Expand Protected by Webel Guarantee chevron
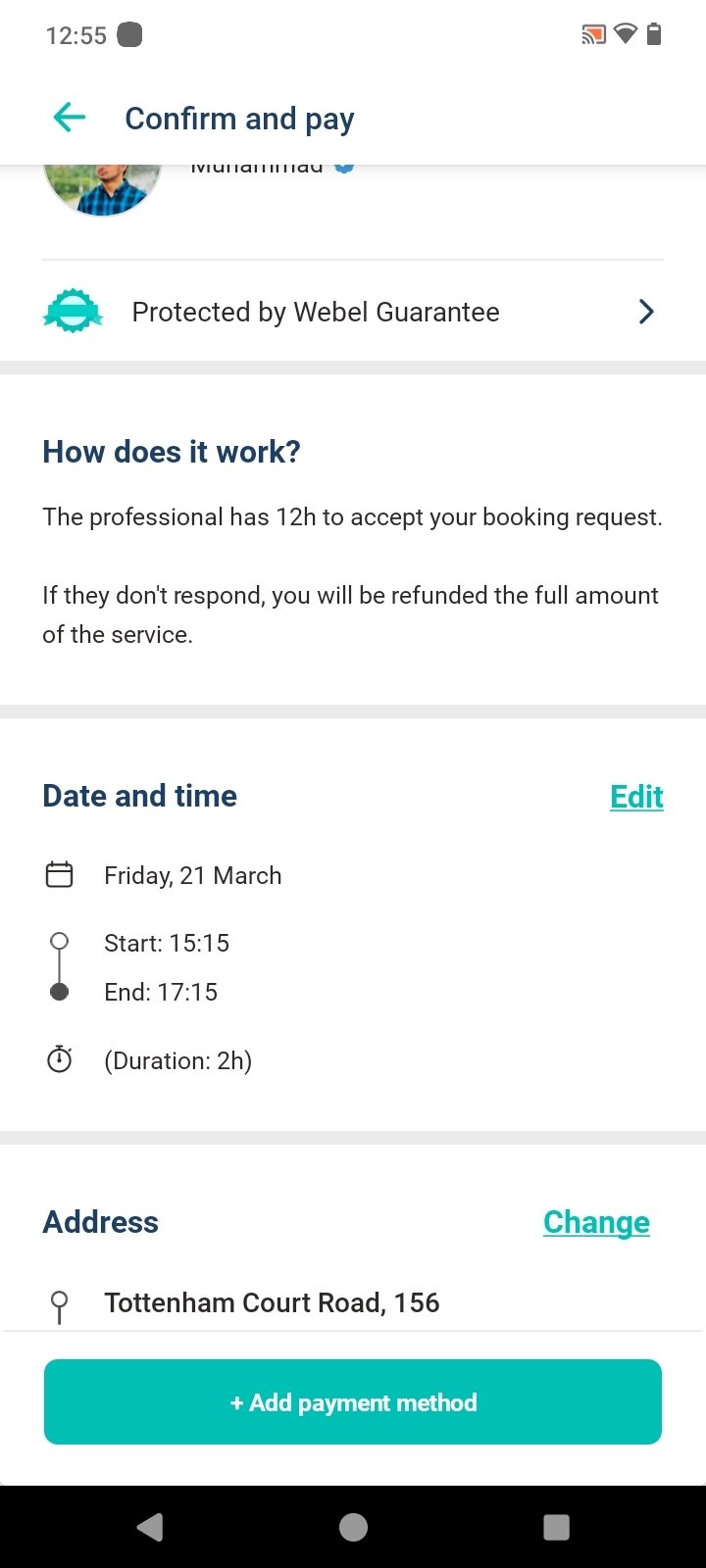 pyautogui.click(x=646, y=312)
